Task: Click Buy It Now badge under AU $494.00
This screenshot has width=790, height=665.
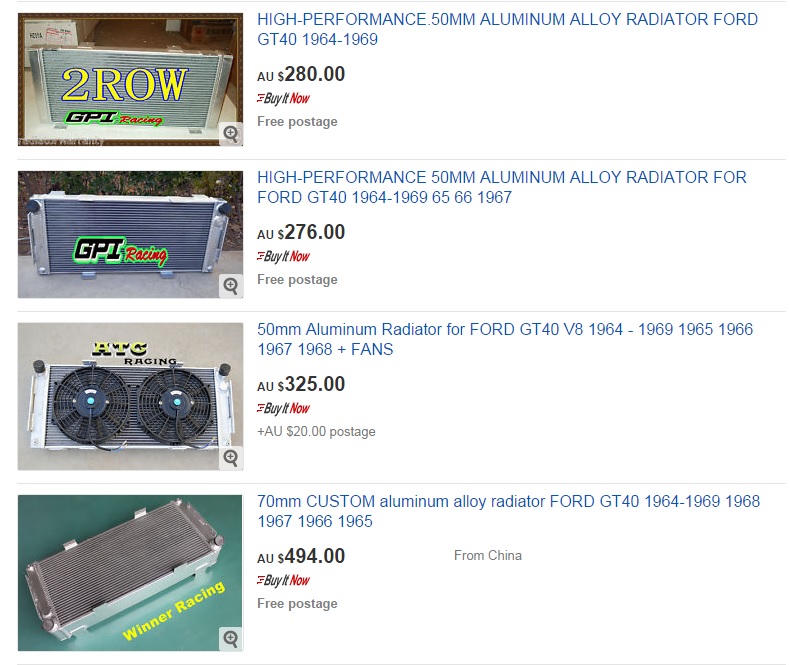Action: [x=283, y=580]
